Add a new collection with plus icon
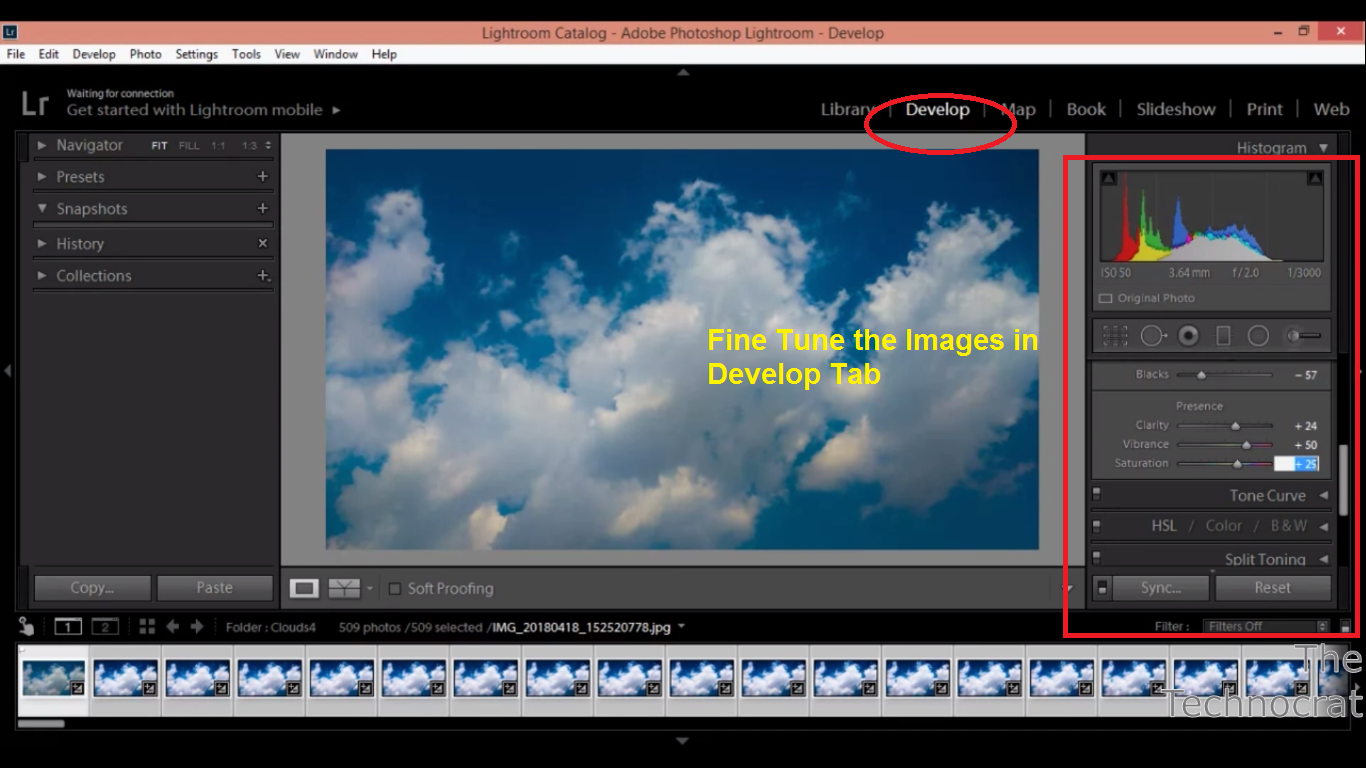 point(263,275)
